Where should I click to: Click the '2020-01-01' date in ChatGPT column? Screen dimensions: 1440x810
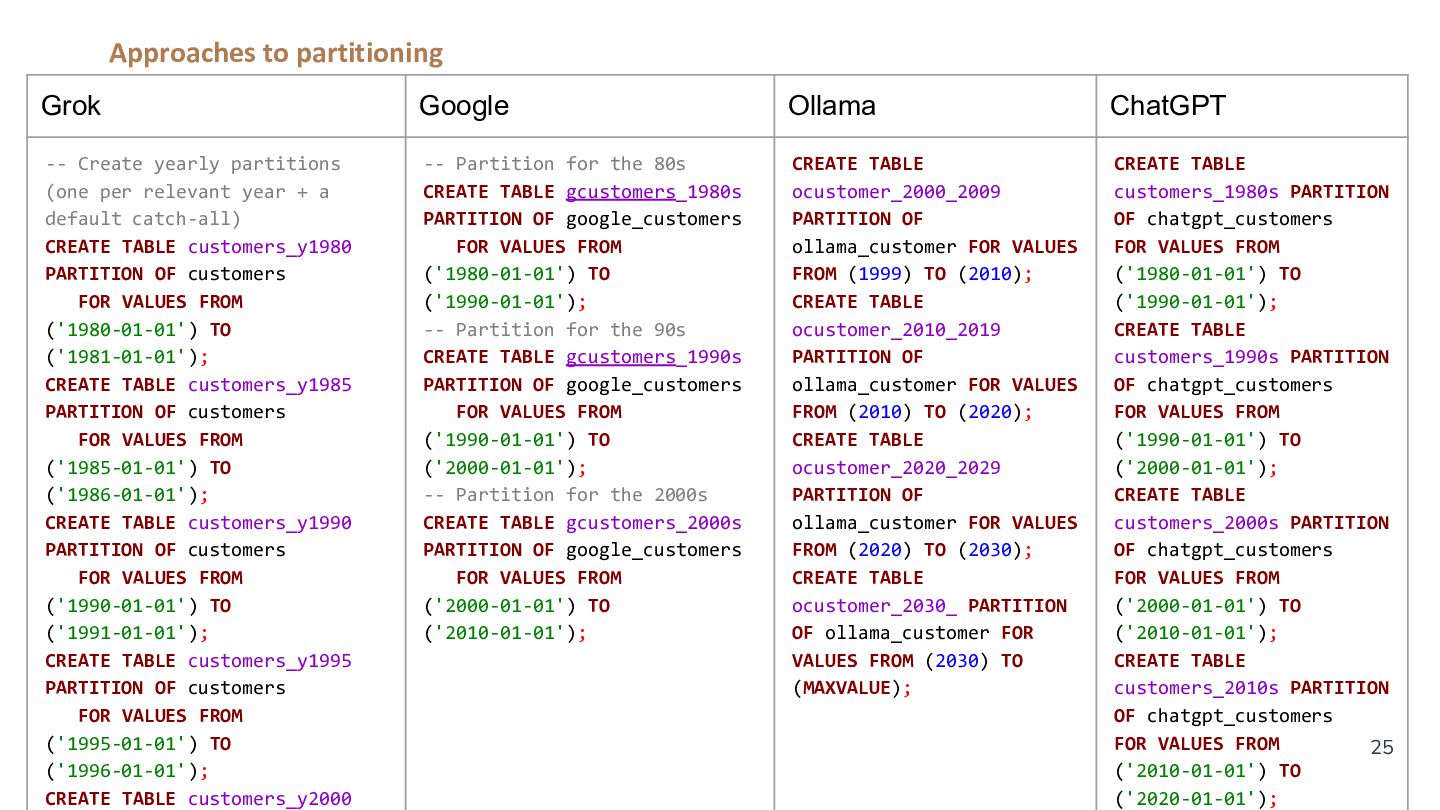coord(1191,799)
